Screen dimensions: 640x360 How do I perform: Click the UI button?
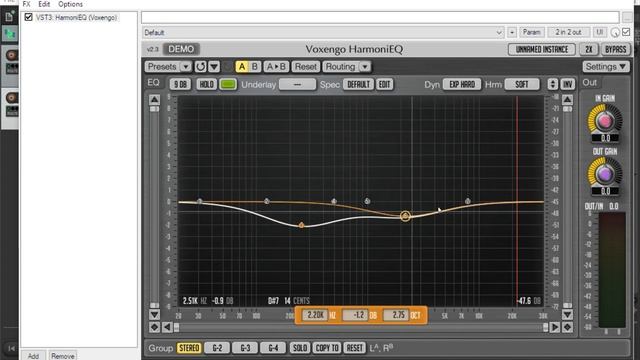pyautogui.click(x=600, y=32)
